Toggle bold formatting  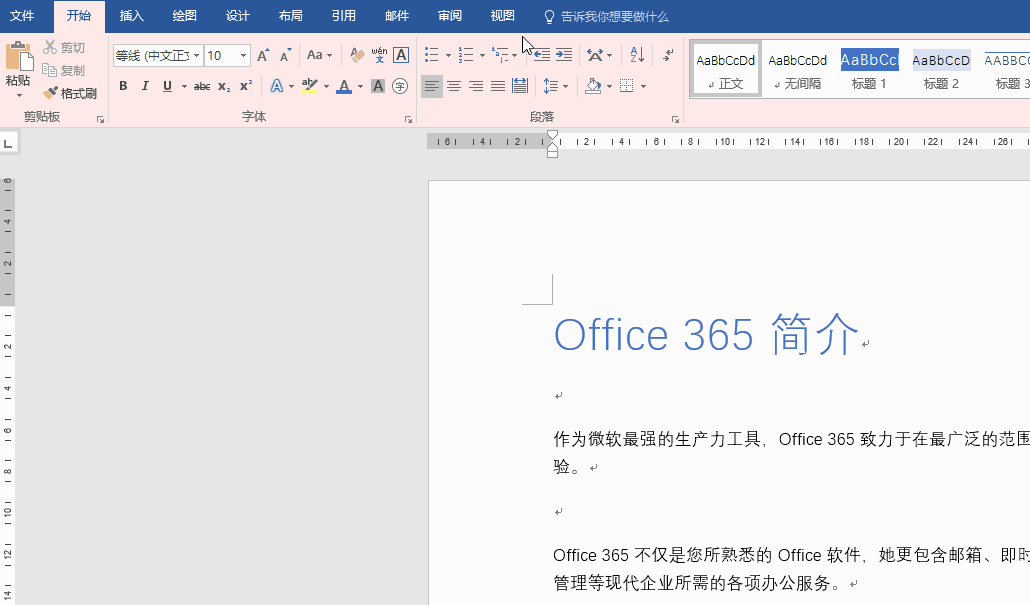(x=123, y=86)
